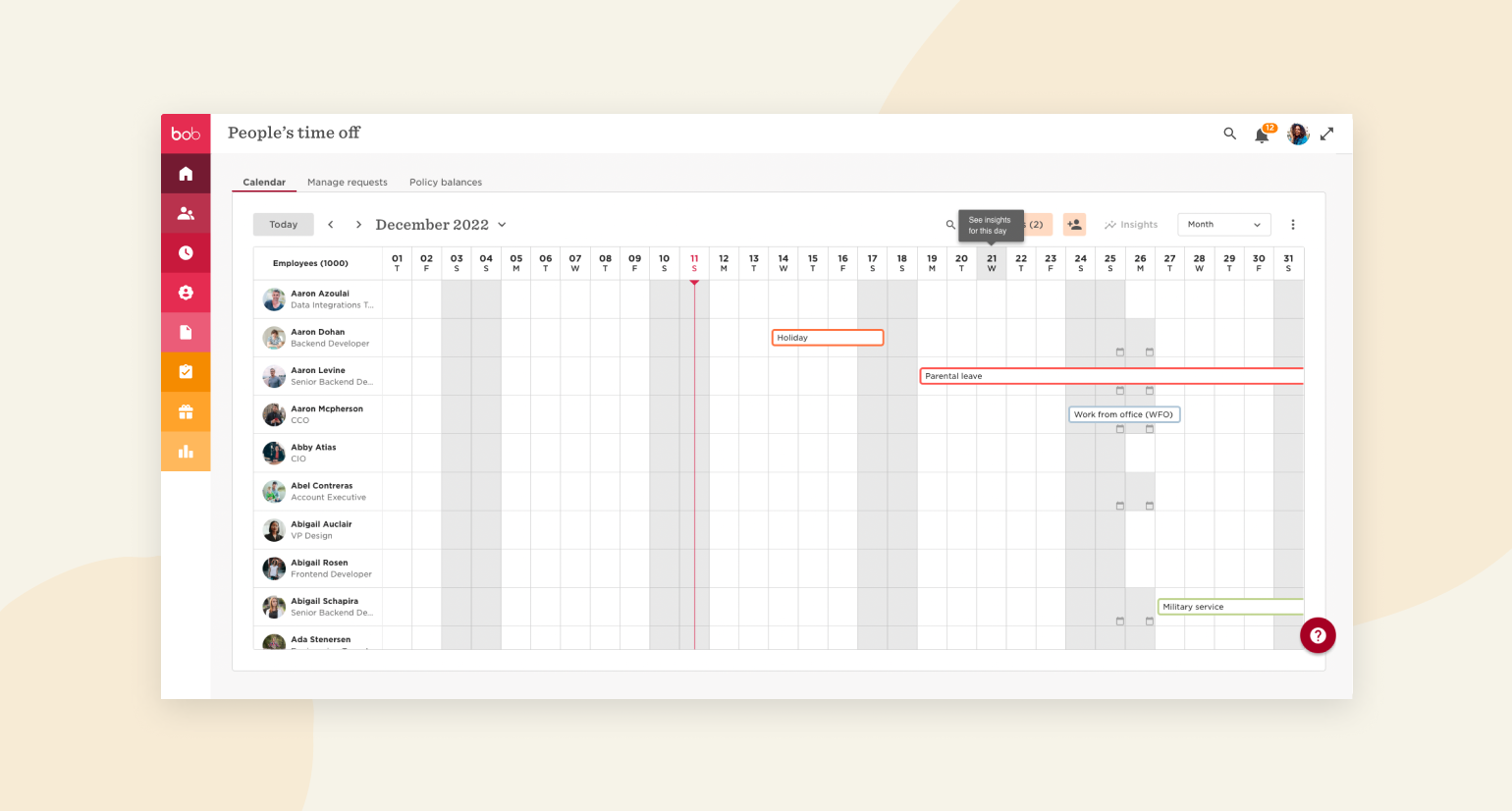Open the Month view dropdown
Viewport: 1512px width, 811px height.
1224,225
